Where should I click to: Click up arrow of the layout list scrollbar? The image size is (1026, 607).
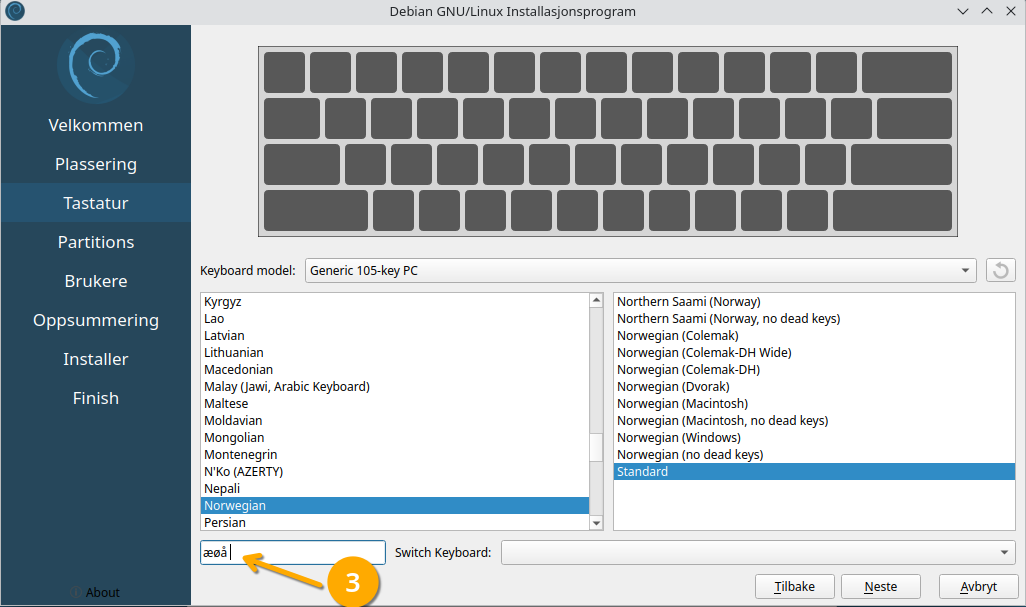tap(596, 300)
